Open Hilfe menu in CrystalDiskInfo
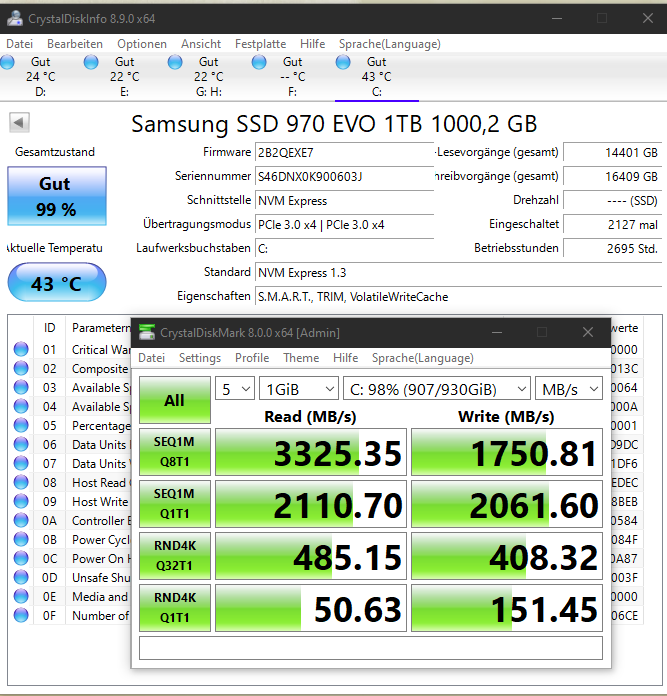667x696 pixels. pos(312,44)
